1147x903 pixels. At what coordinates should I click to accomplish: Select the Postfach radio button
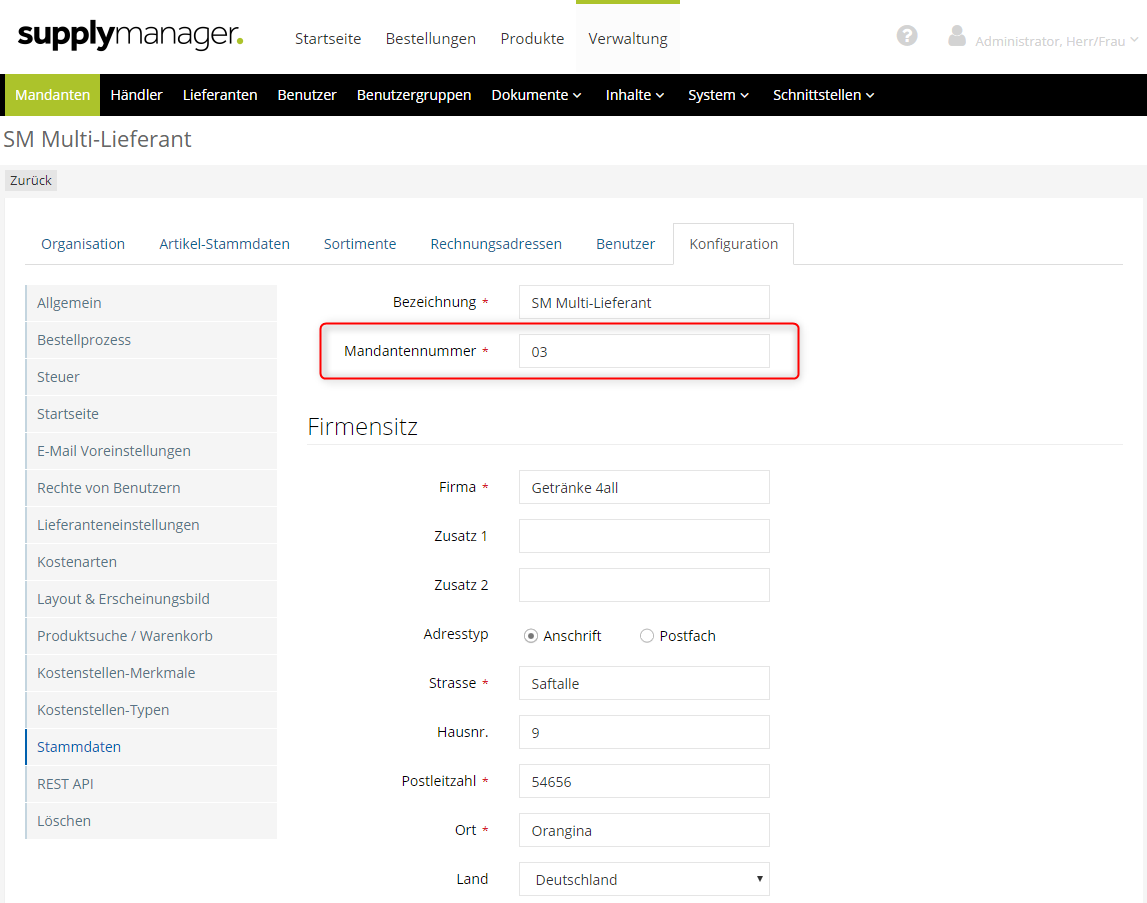[x=647, y=636]
